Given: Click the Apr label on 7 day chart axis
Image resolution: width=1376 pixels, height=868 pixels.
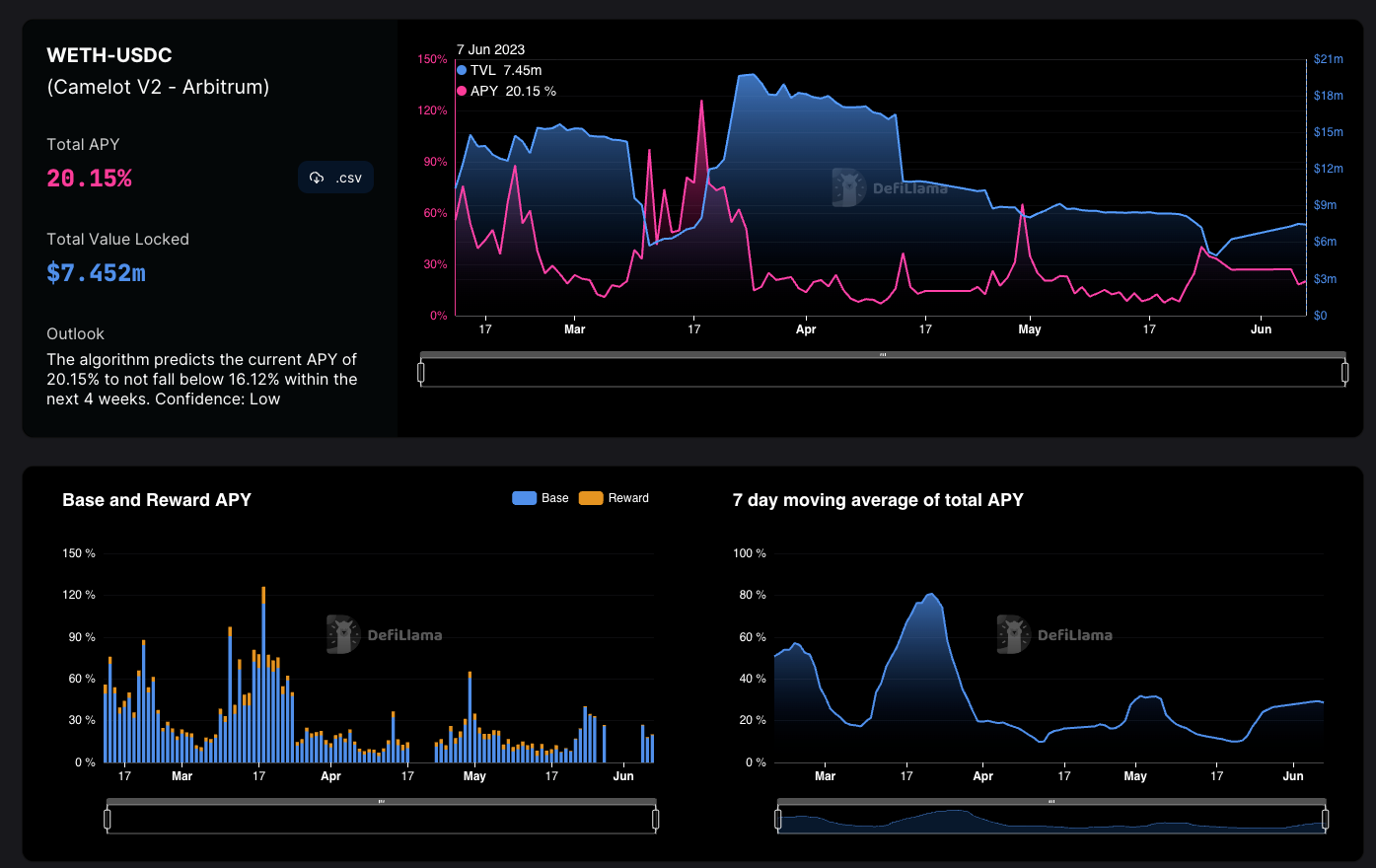Looking at the screenshot, I should (x=983, y=776).
